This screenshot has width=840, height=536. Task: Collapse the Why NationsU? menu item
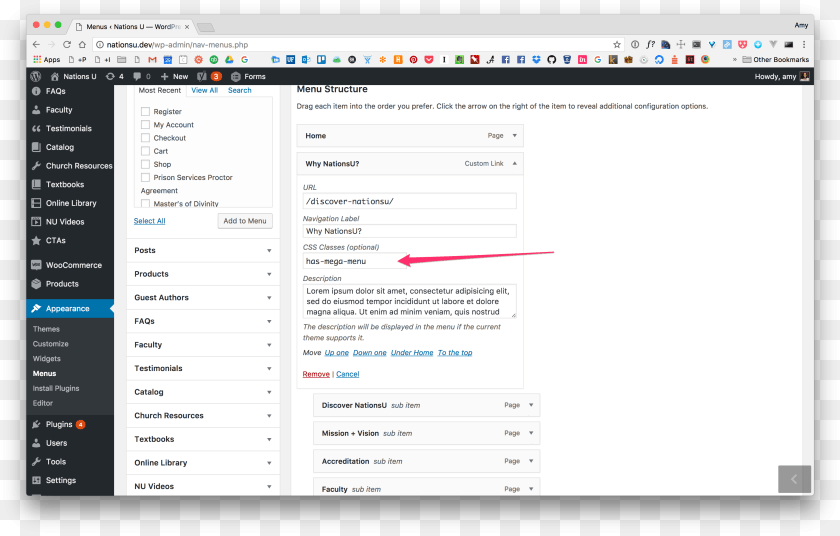515,163
